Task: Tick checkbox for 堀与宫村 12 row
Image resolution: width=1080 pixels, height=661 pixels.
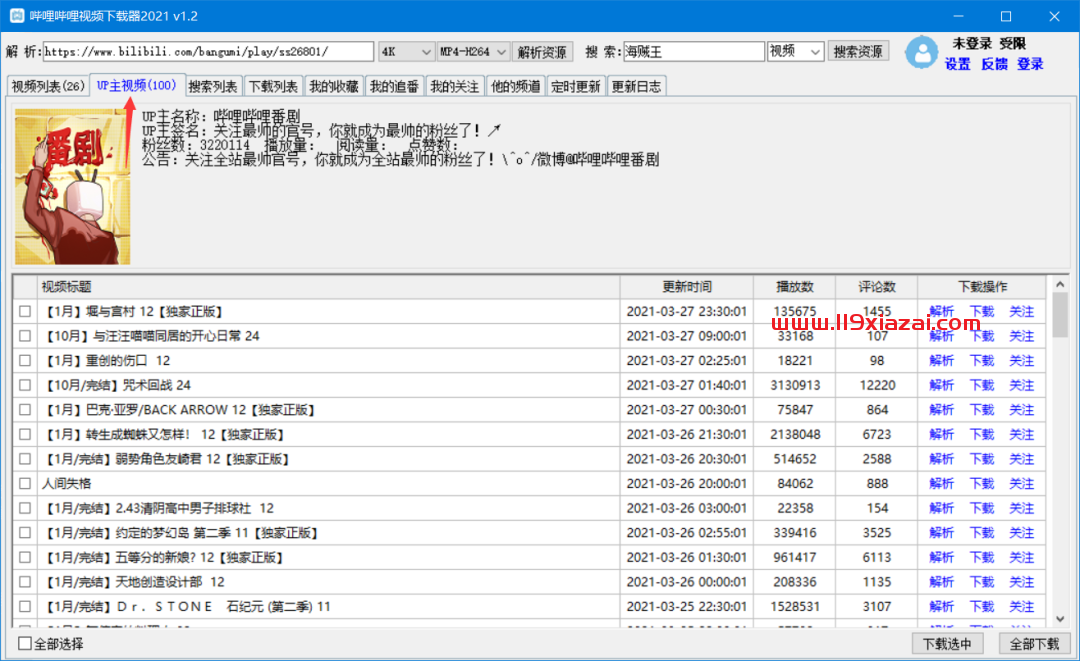Action: pyautogui.click(x=25, y=311)
